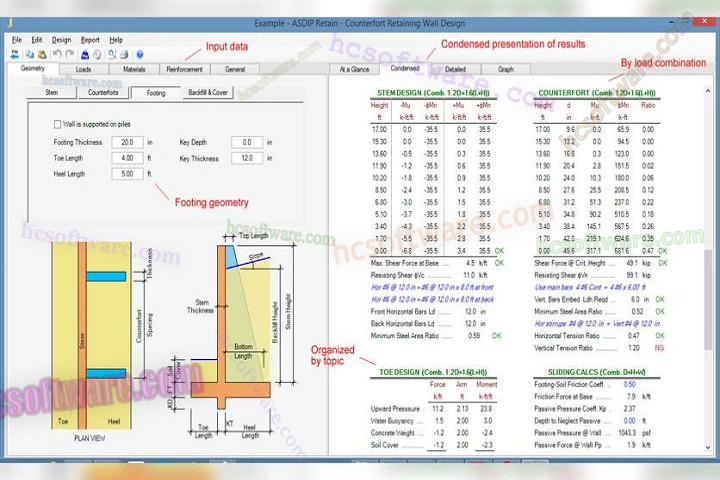Click the 'Back Horizontal Bars Ld' row label
The height and width of the screenshot is (480, 720).
coord(402,323)
